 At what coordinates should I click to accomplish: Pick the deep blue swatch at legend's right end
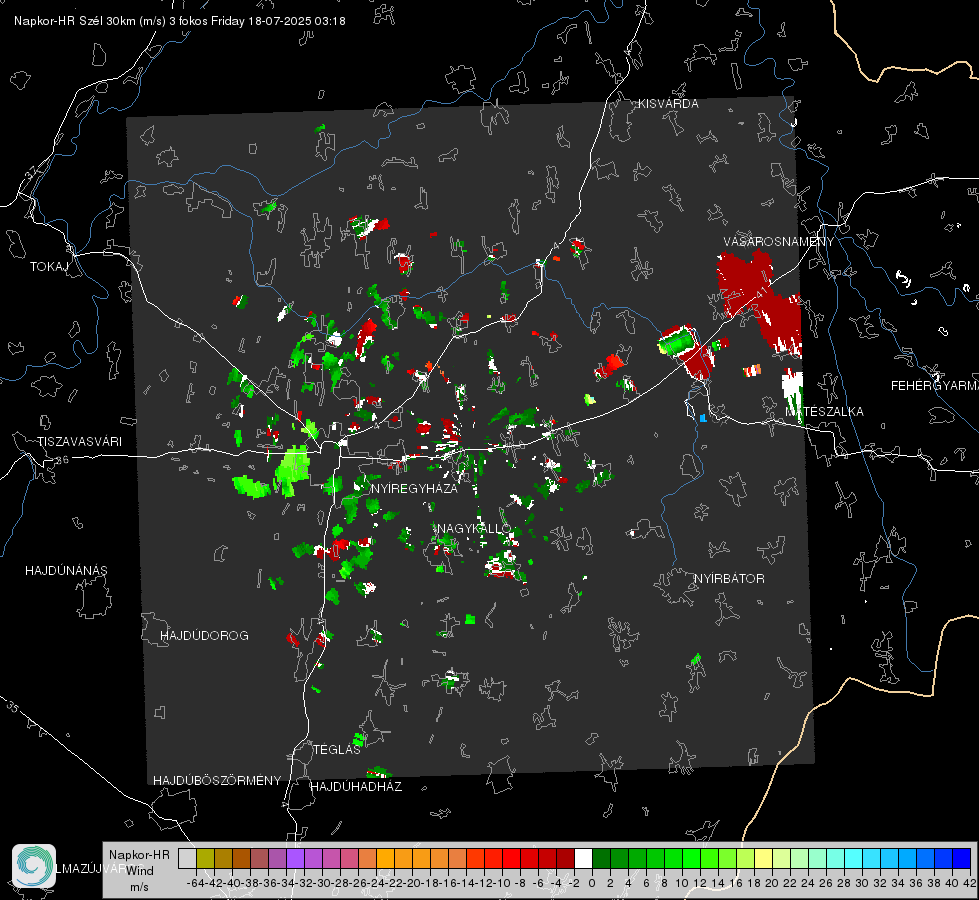(962, 858)
